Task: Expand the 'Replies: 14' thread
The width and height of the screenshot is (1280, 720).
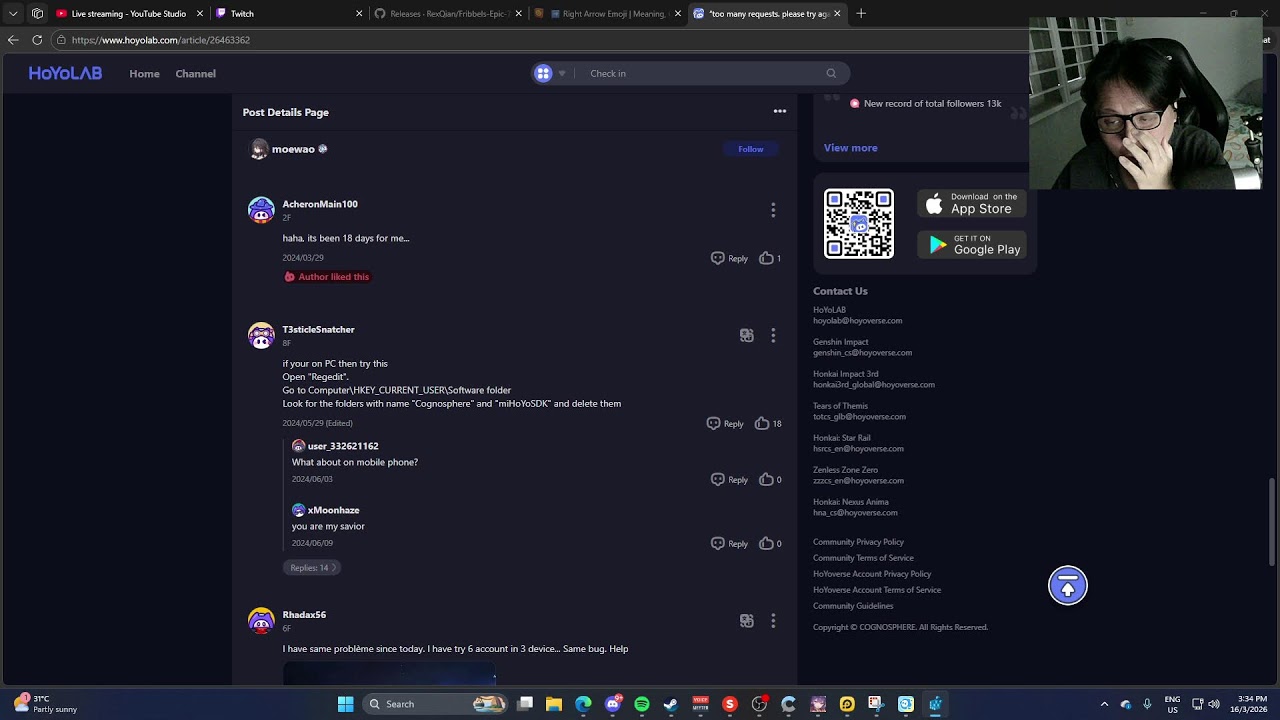Action: [312, 567]
